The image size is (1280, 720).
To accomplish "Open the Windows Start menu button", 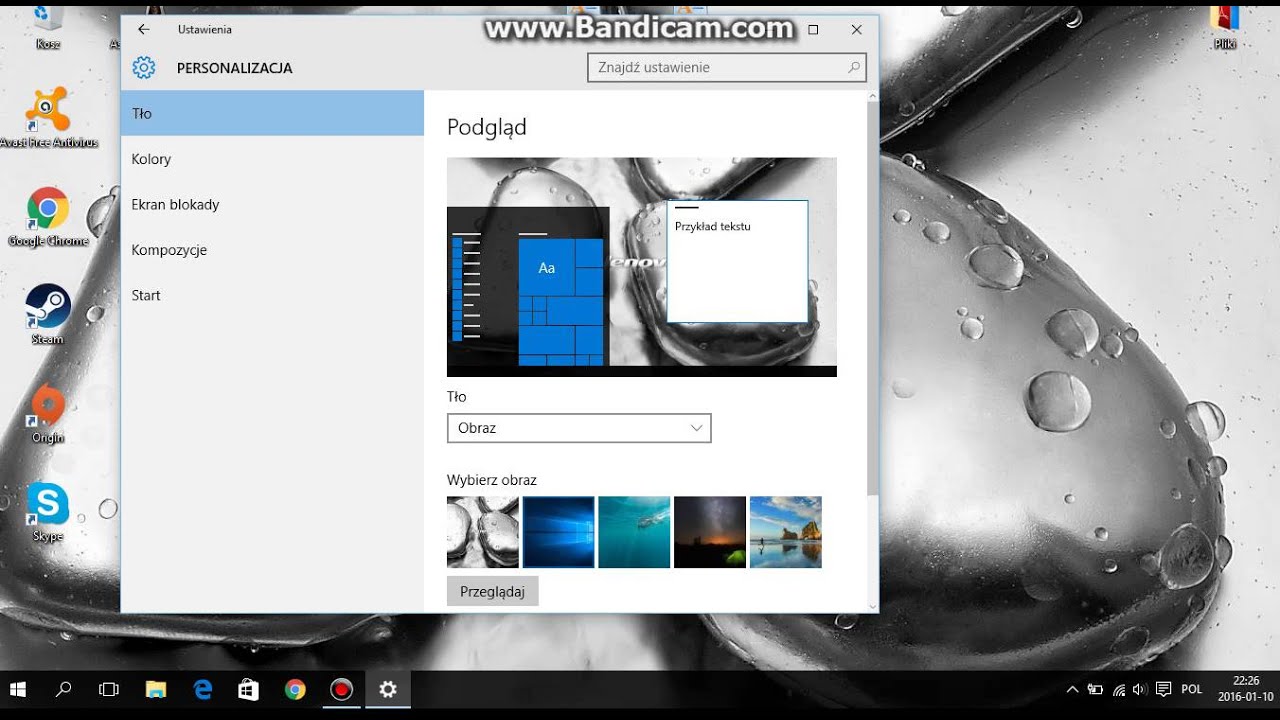I will tap(17, 689).
